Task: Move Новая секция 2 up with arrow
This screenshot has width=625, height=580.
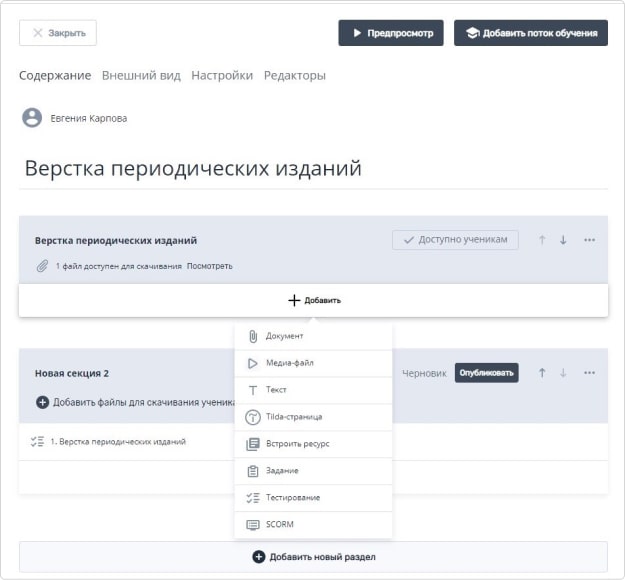Action: 542,373
